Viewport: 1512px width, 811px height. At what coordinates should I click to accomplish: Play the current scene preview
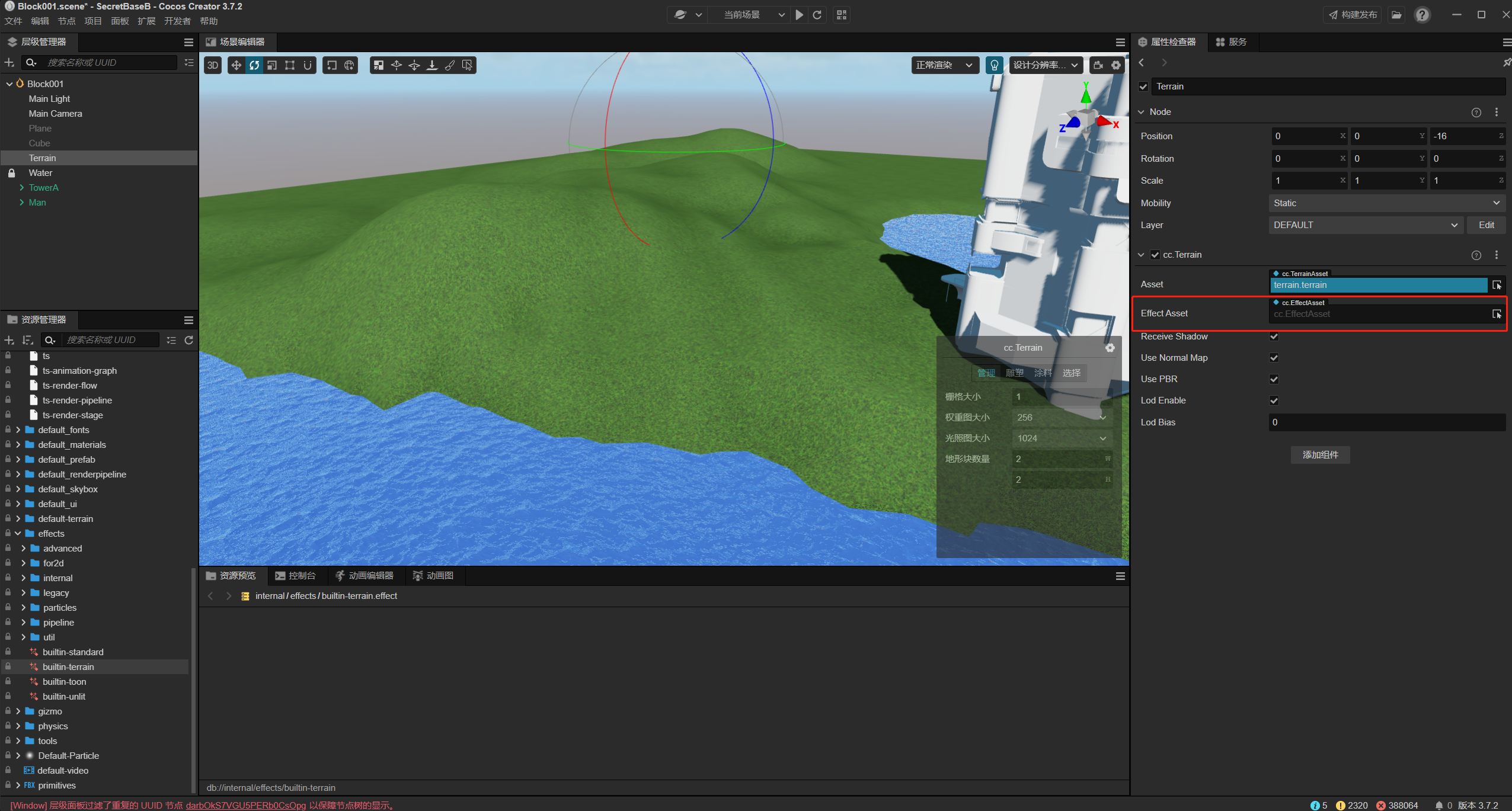[x=800, y=15]
